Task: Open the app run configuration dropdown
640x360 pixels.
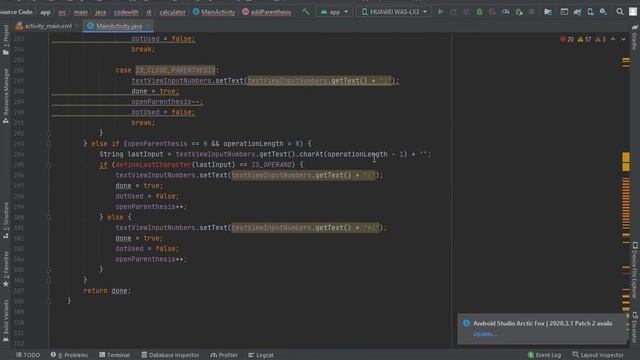Action: pyautogui.click(x=334, y=12)
